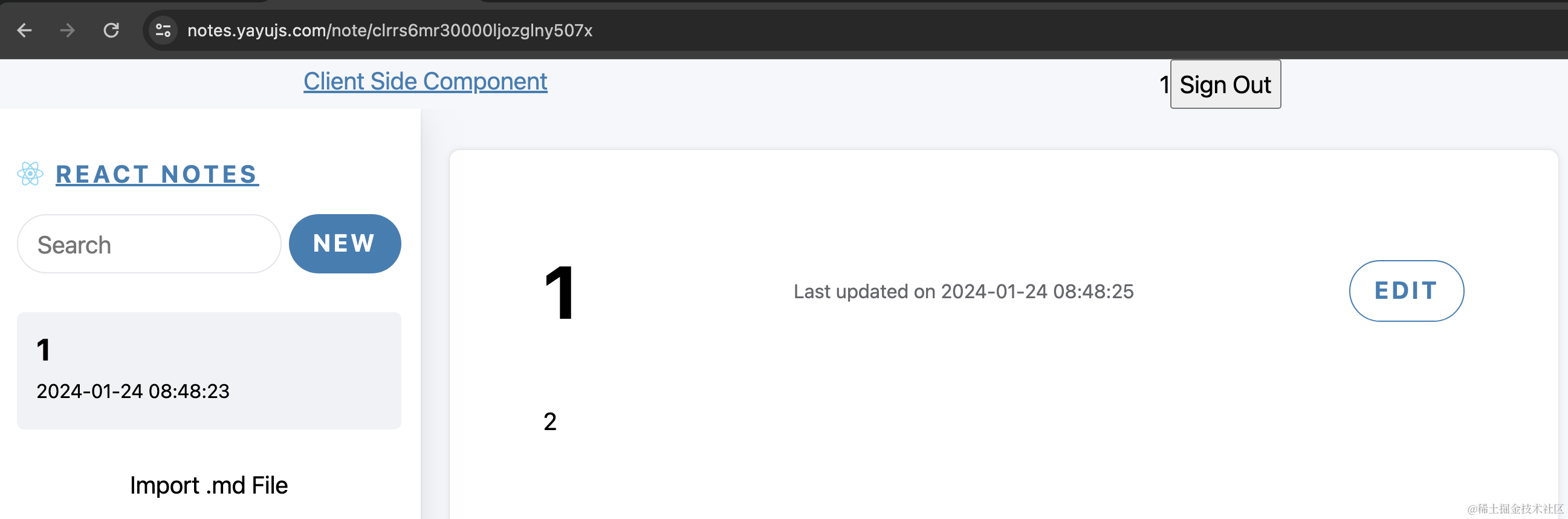Click the watermark text at bottom right
Screen dimensions: 1568x519
[1514, 509]
